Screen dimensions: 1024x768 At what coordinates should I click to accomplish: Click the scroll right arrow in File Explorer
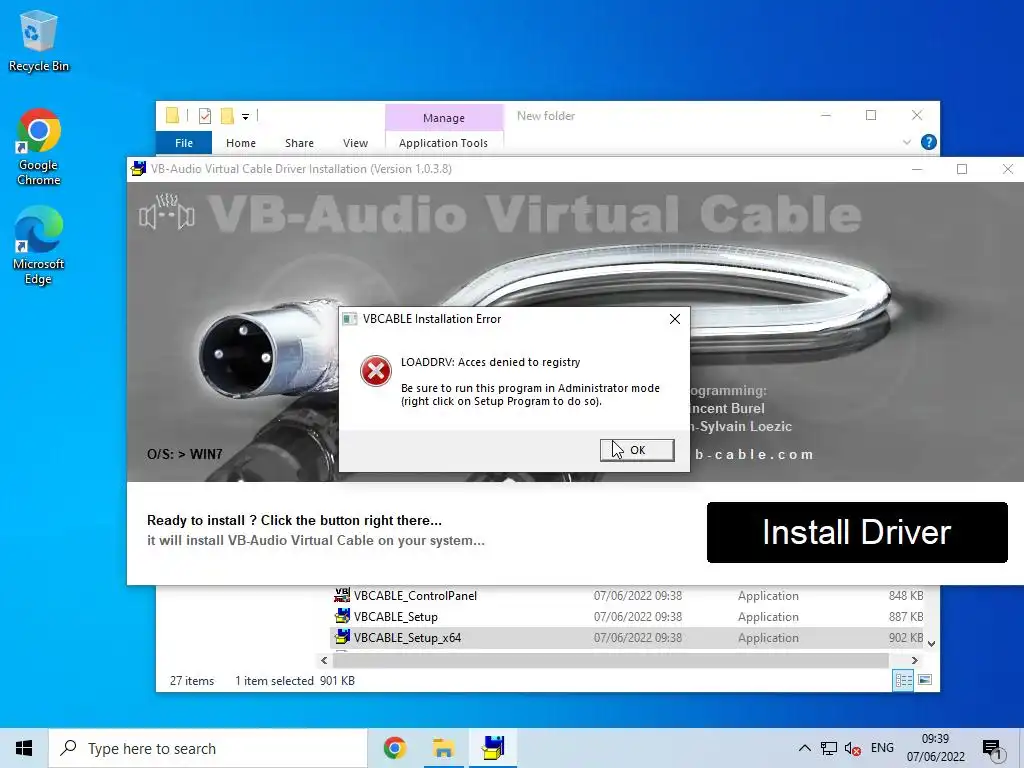[914, 660]
